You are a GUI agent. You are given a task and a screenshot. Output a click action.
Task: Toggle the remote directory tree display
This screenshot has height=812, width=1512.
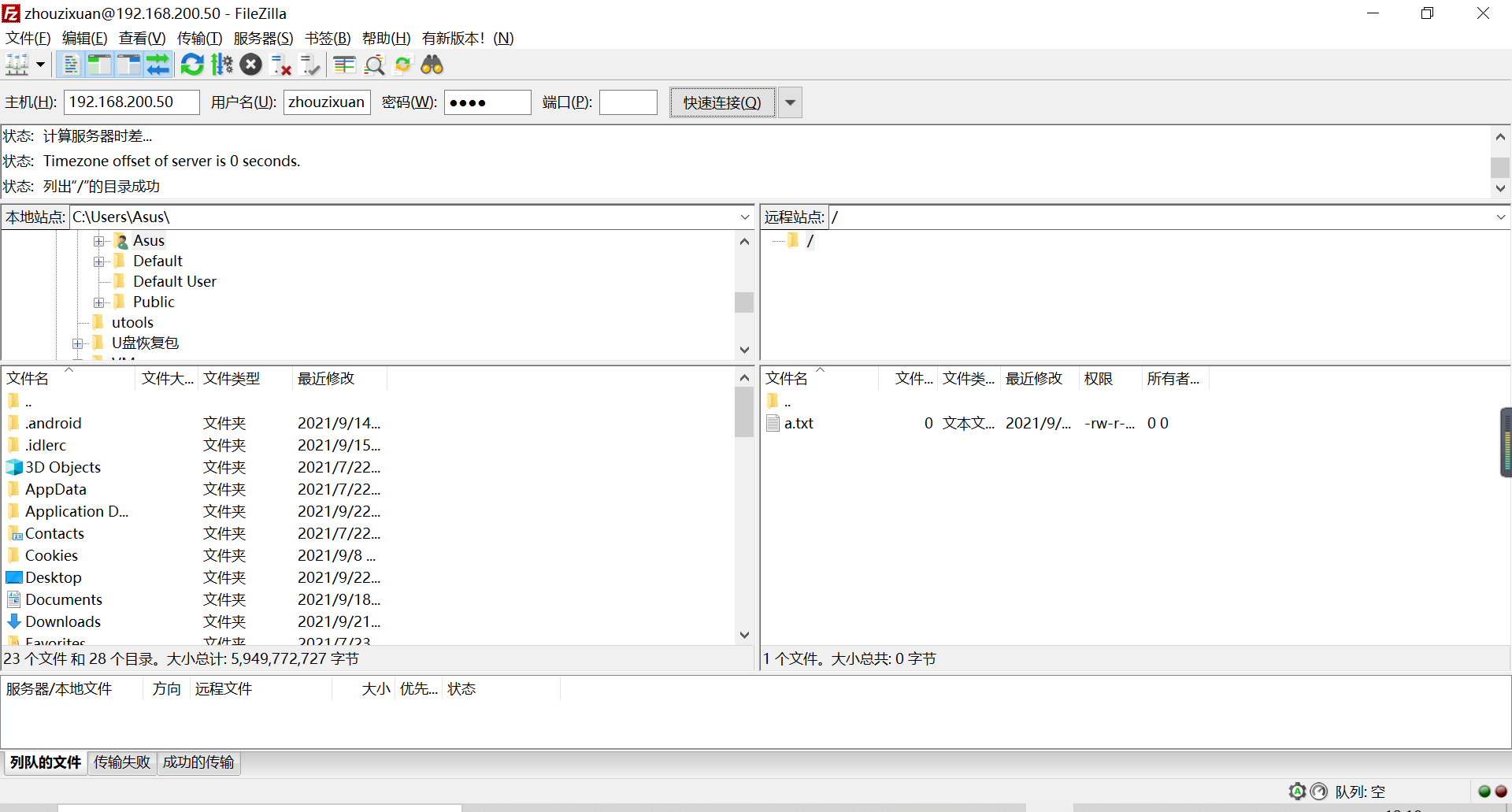(128, 65)
